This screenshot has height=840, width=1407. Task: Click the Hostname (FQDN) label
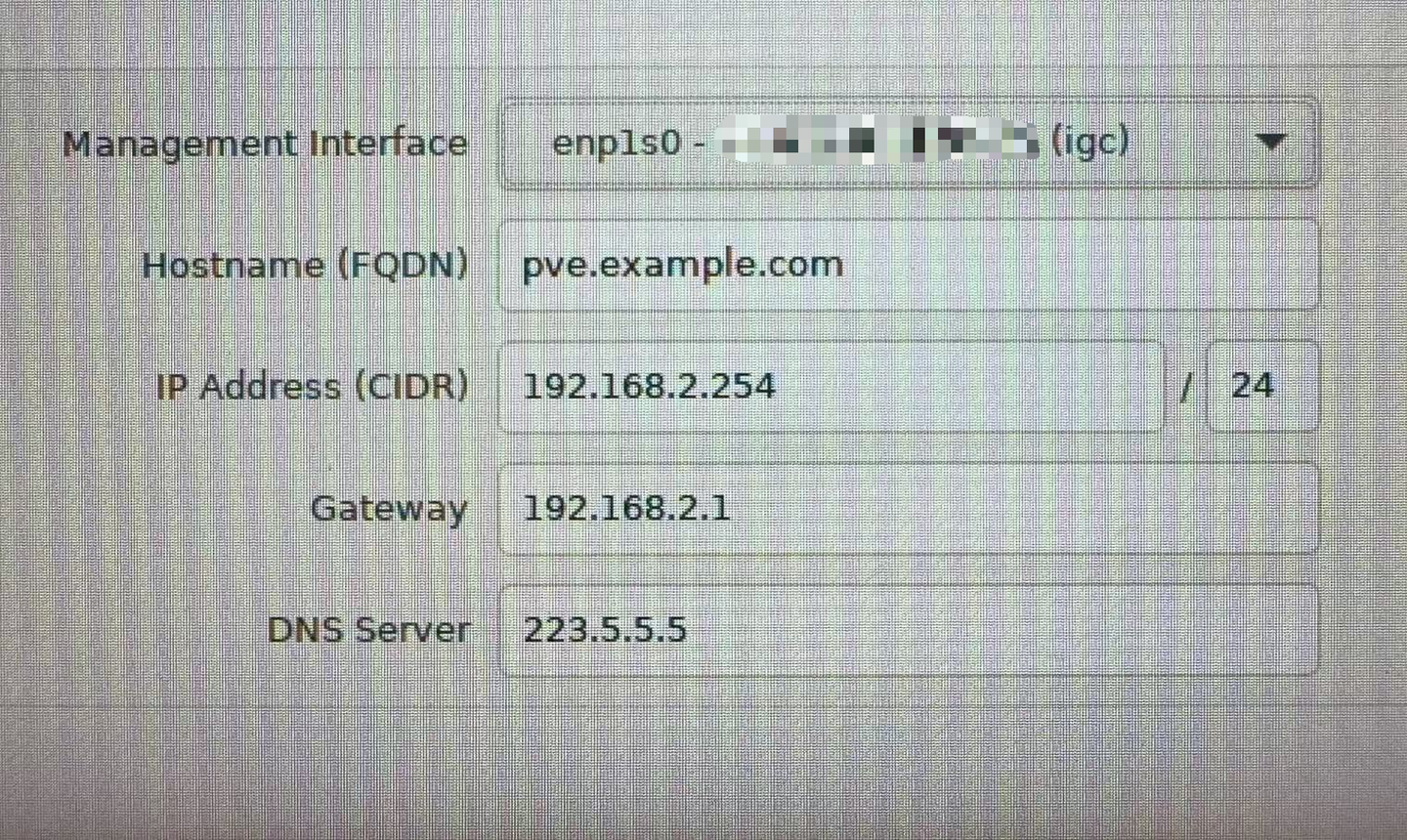(305, 266)
